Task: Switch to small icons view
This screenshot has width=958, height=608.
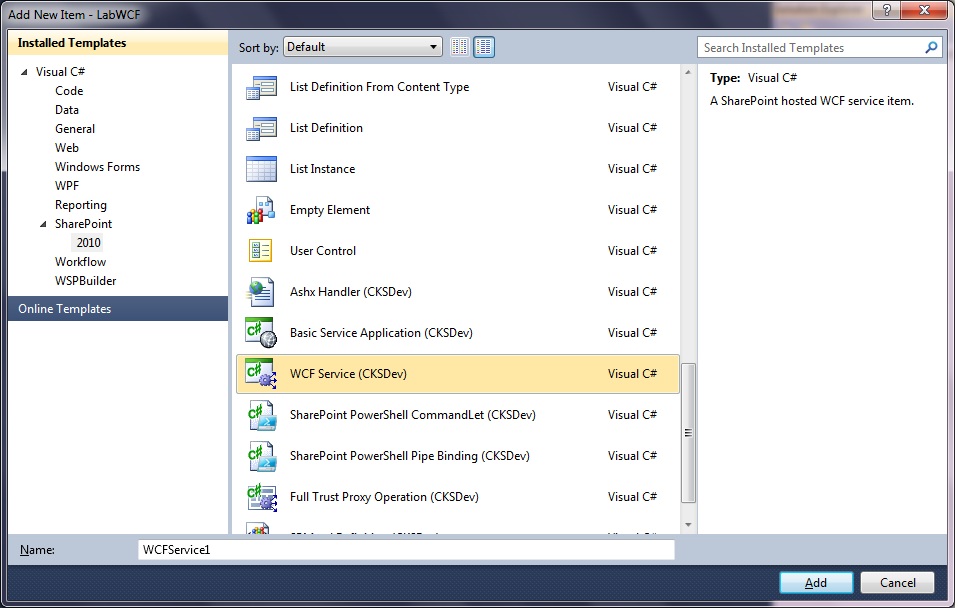Action: 460,47
